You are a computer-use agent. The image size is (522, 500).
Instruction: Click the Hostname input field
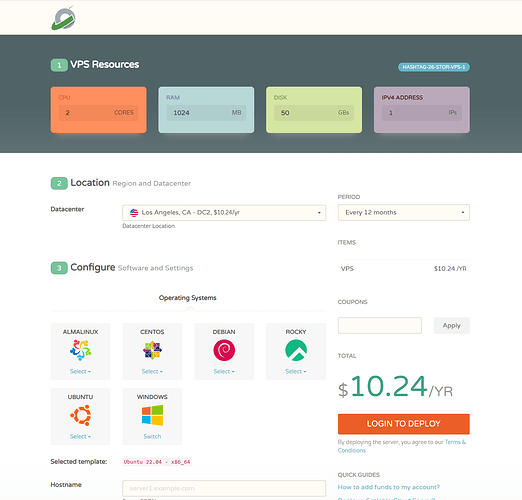point(224,488)
